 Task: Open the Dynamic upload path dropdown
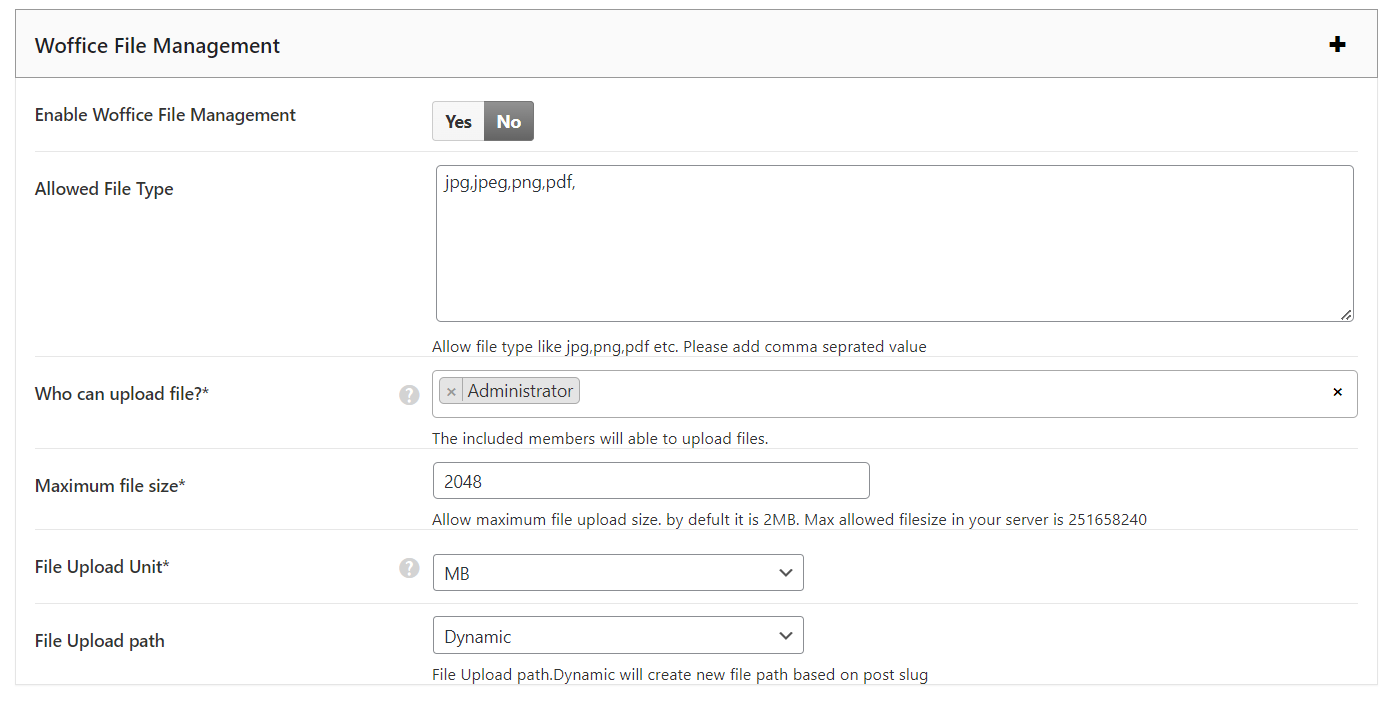point(617,636)
